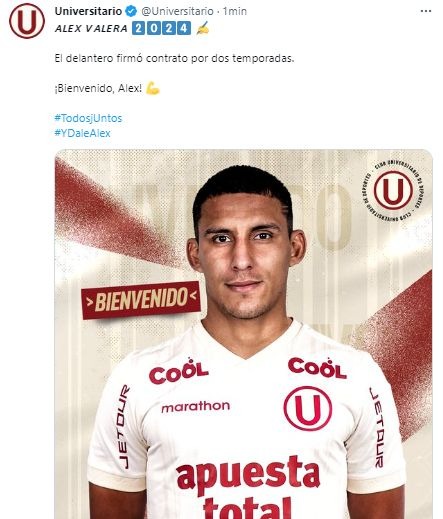
Task: Click the U logo on the jersey
Action: click(x=308, y=409)
